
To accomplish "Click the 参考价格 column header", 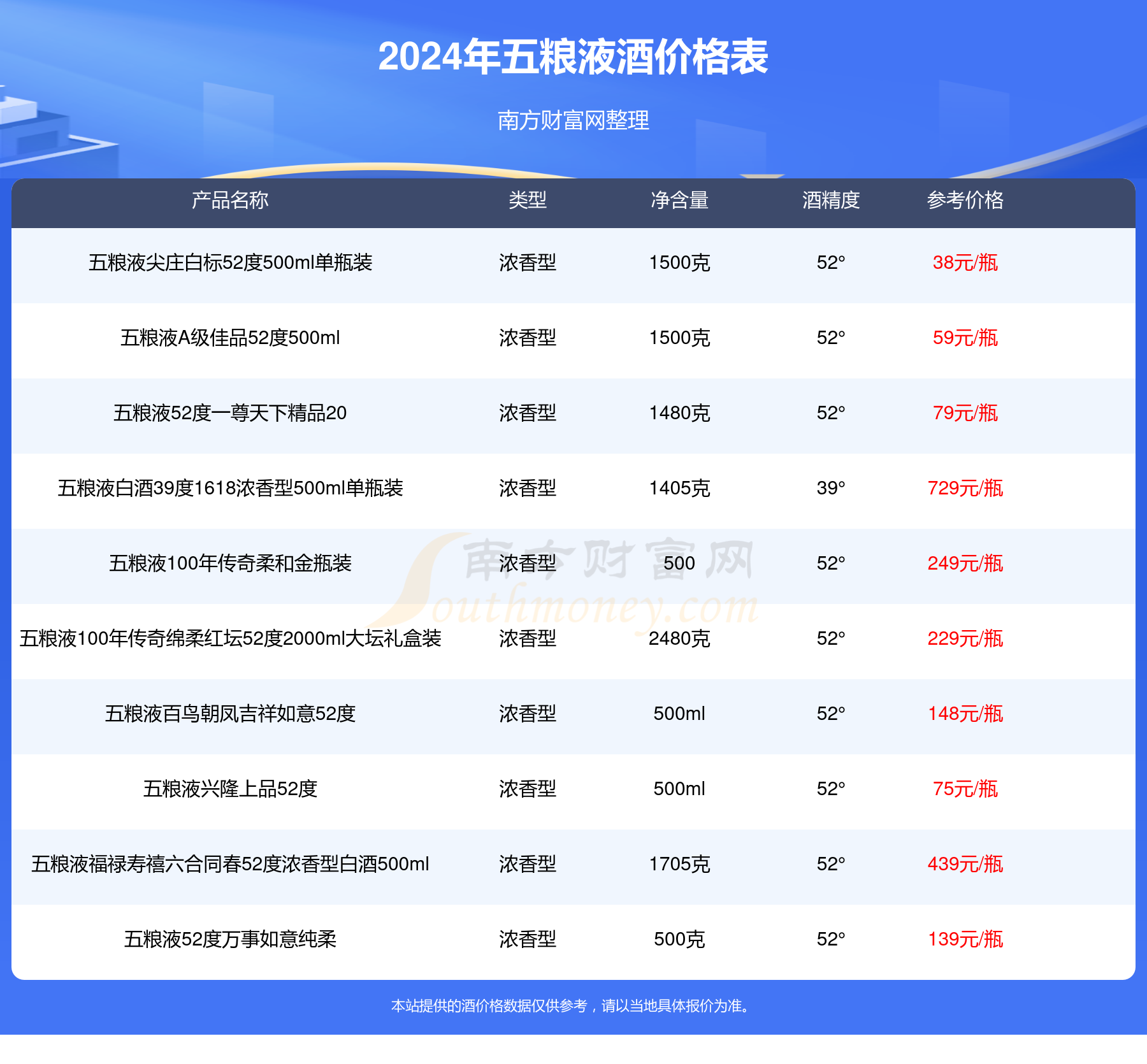I will 965,200.
